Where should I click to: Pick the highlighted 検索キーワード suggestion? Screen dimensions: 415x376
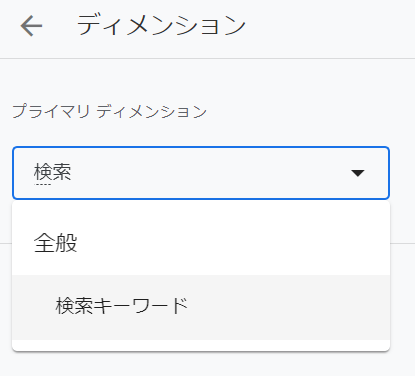[x=201, y=307]
